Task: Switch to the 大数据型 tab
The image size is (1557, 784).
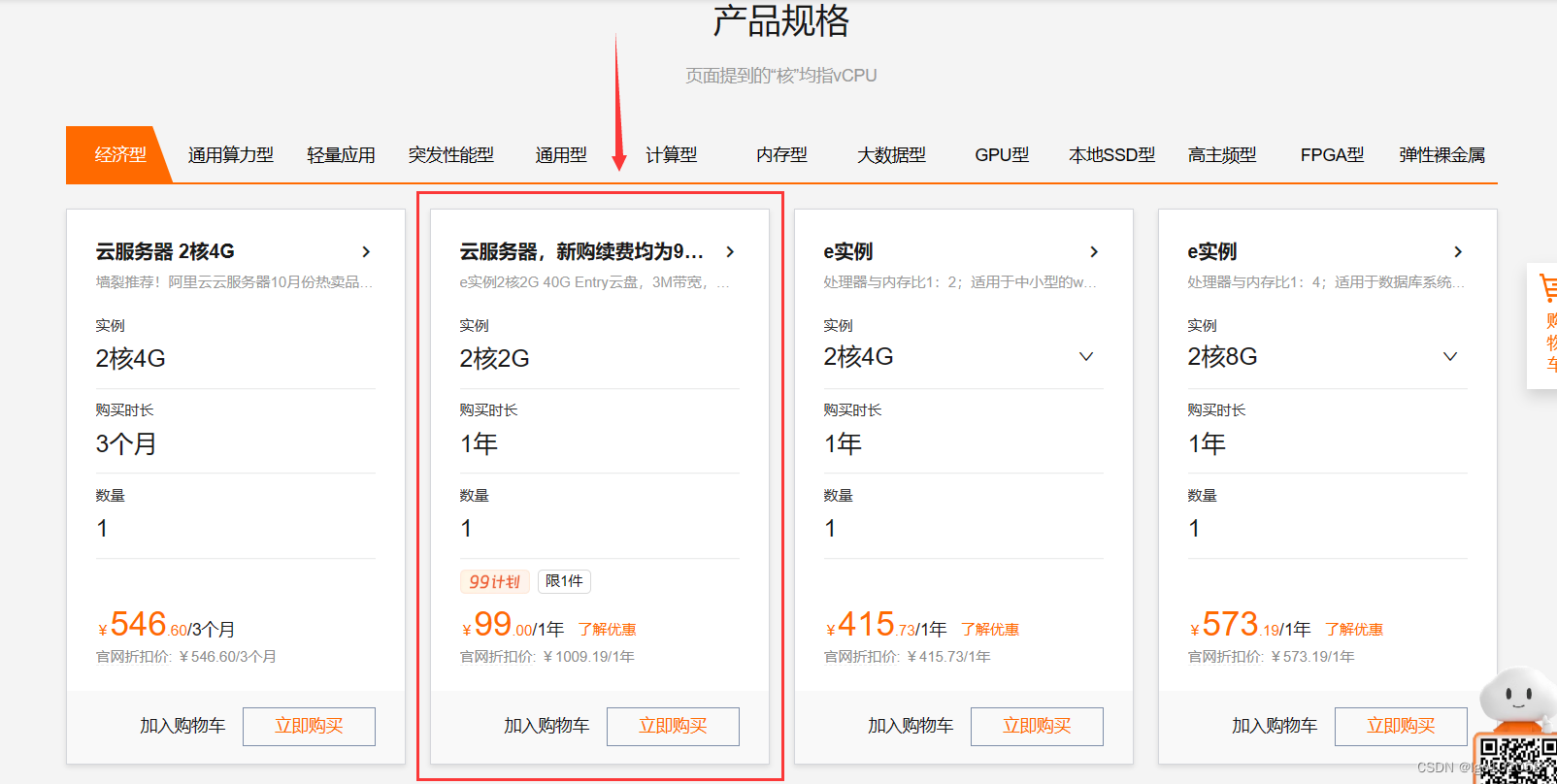Action: 891,155
